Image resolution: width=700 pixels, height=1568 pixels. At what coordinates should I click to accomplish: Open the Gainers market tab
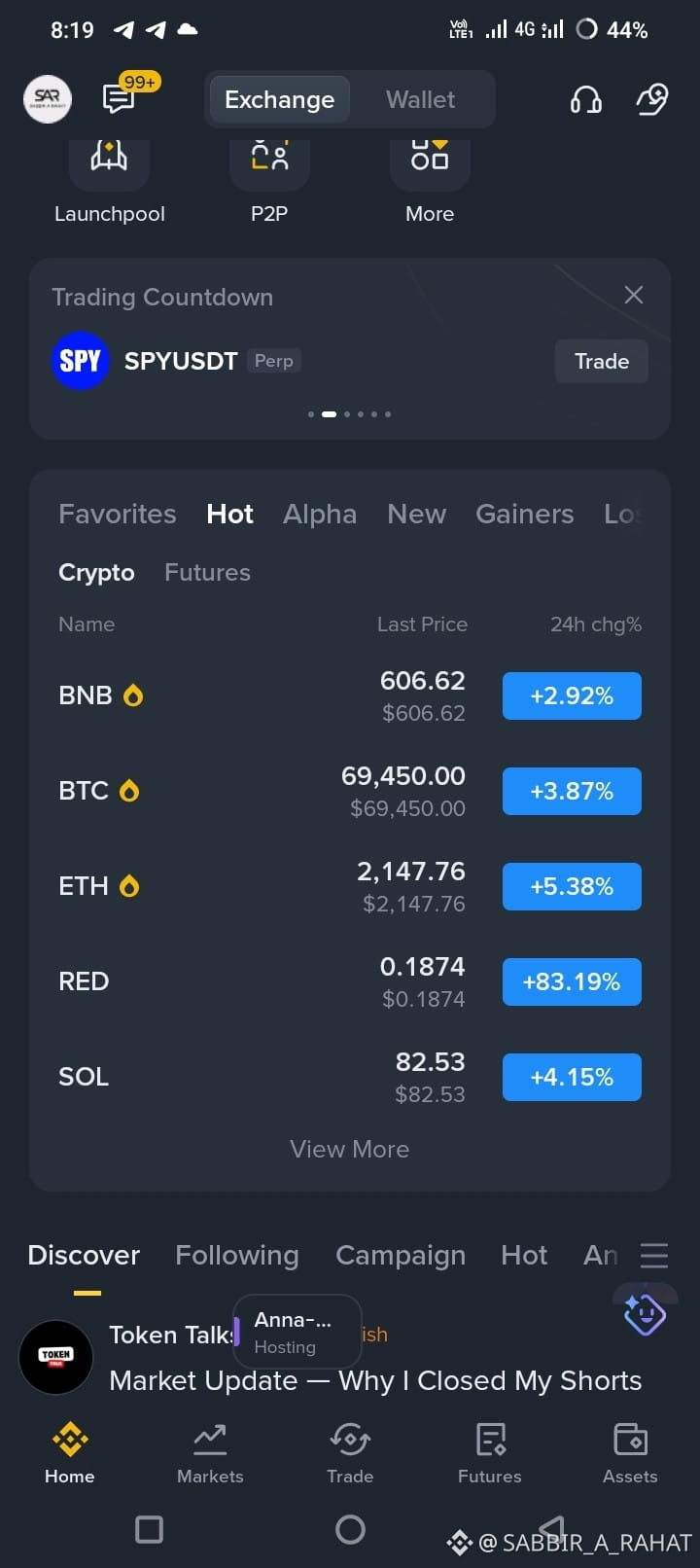coord(525,514)
